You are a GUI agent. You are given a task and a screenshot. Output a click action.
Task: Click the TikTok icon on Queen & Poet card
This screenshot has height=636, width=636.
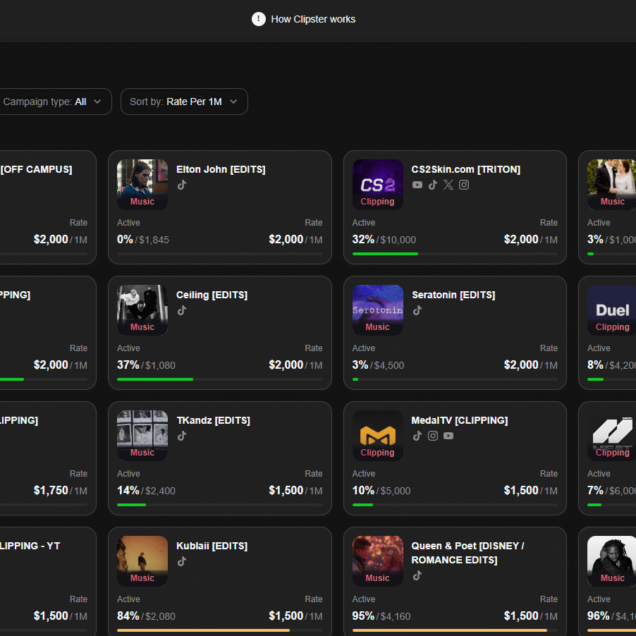(417, 575)
